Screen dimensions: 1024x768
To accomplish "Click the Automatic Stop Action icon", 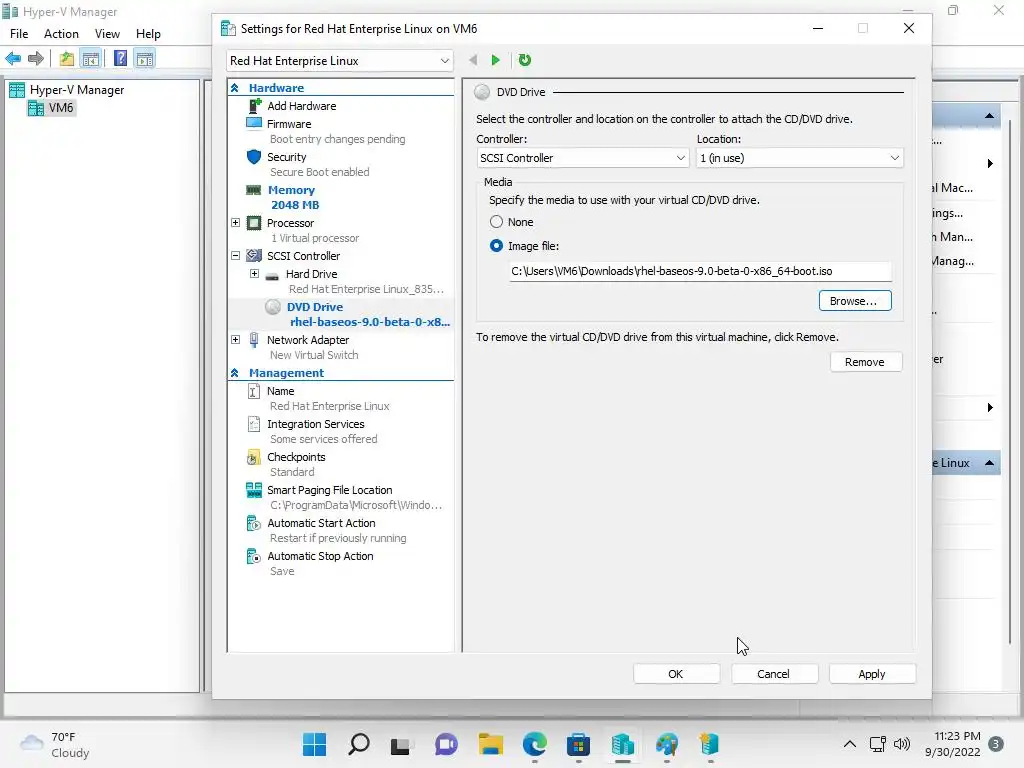I will [254, 556].
